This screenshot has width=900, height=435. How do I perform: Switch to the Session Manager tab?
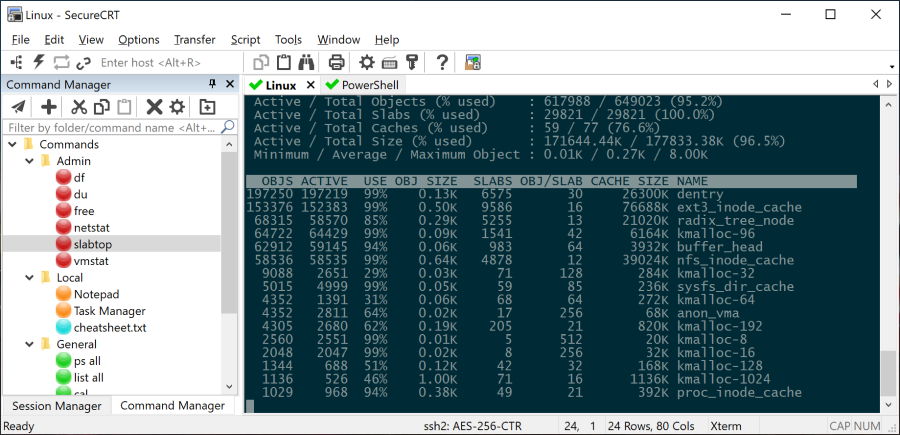pos(55,405)
